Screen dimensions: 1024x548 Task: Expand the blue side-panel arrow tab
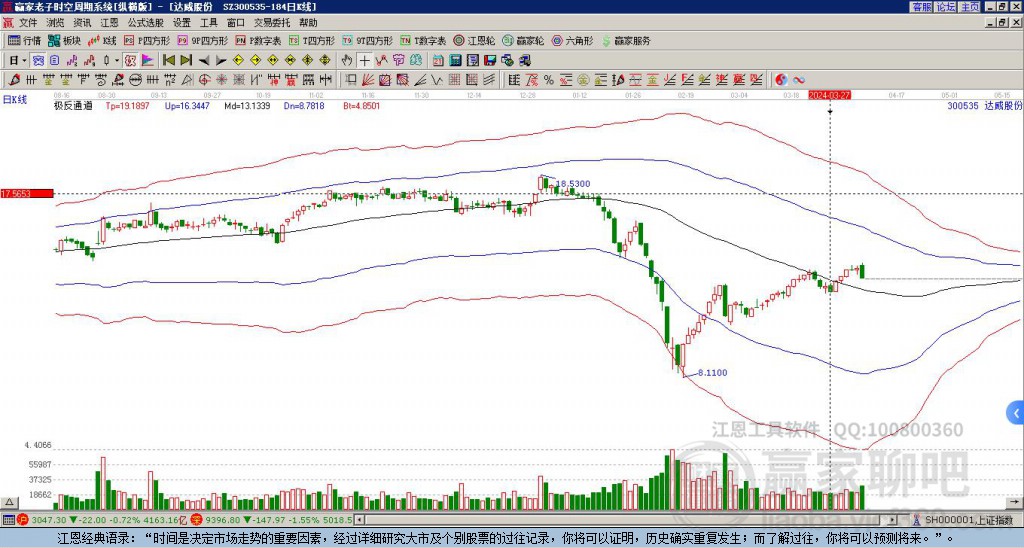(1016, 413)
